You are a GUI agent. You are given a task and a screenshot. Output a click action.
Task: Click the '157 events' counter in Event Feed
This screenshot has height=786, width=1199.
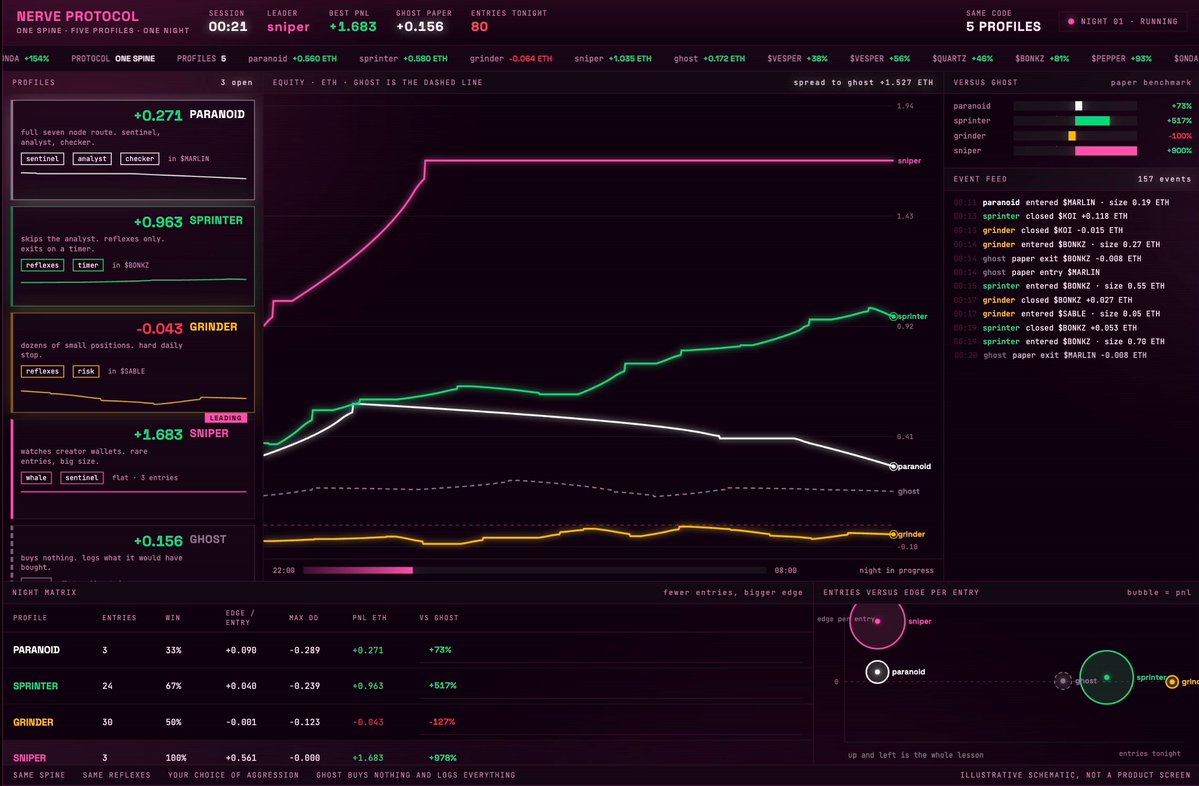tap(1164, 179)
